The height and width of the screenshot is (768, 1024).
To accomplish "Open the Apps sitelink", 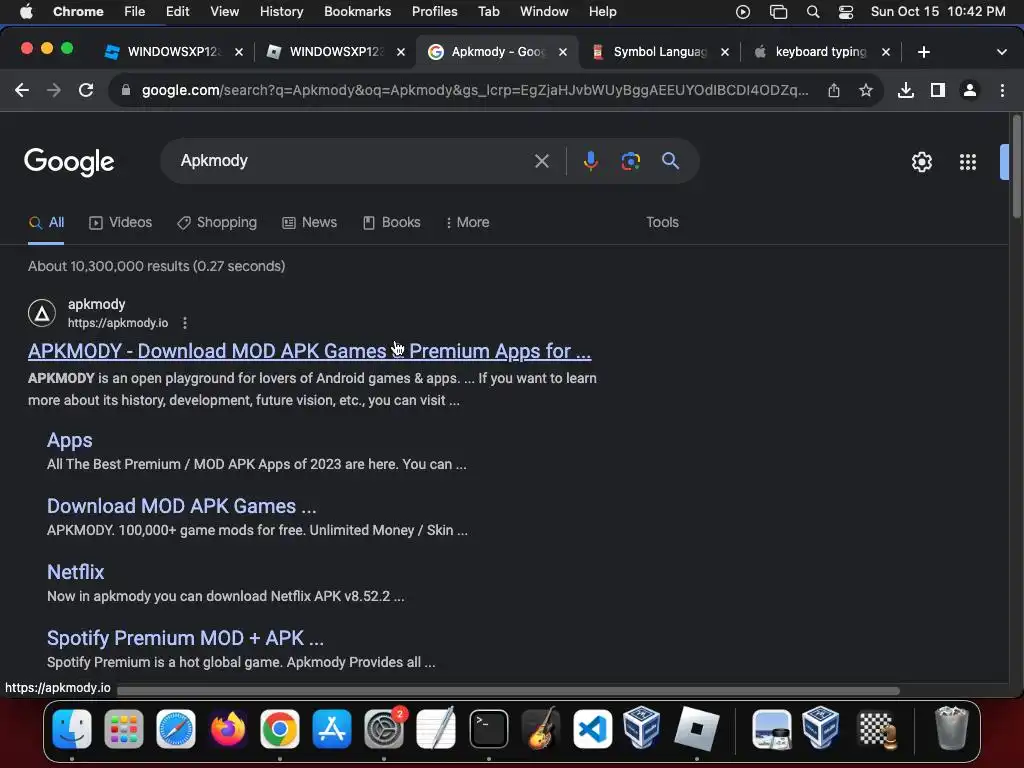I will 69,441.
